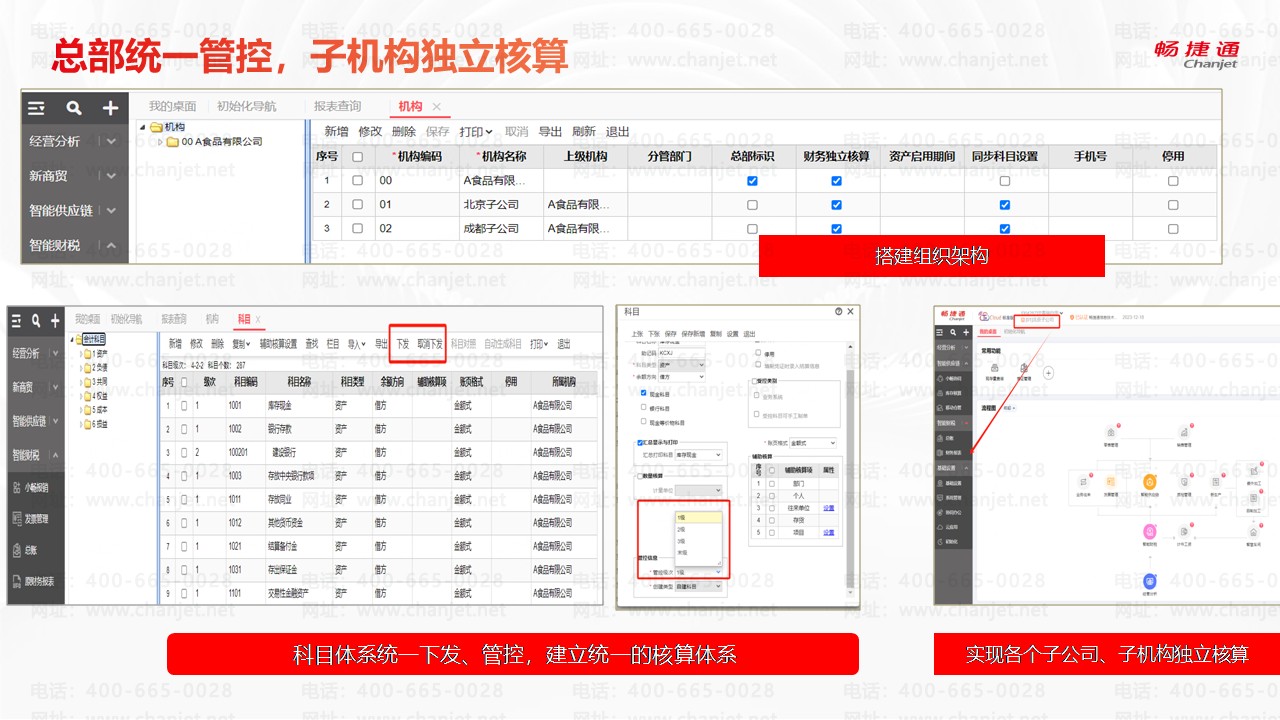Click the plus icon in the 科目 list window sidebar
The image size is (1280, 720).
[54, 321]
